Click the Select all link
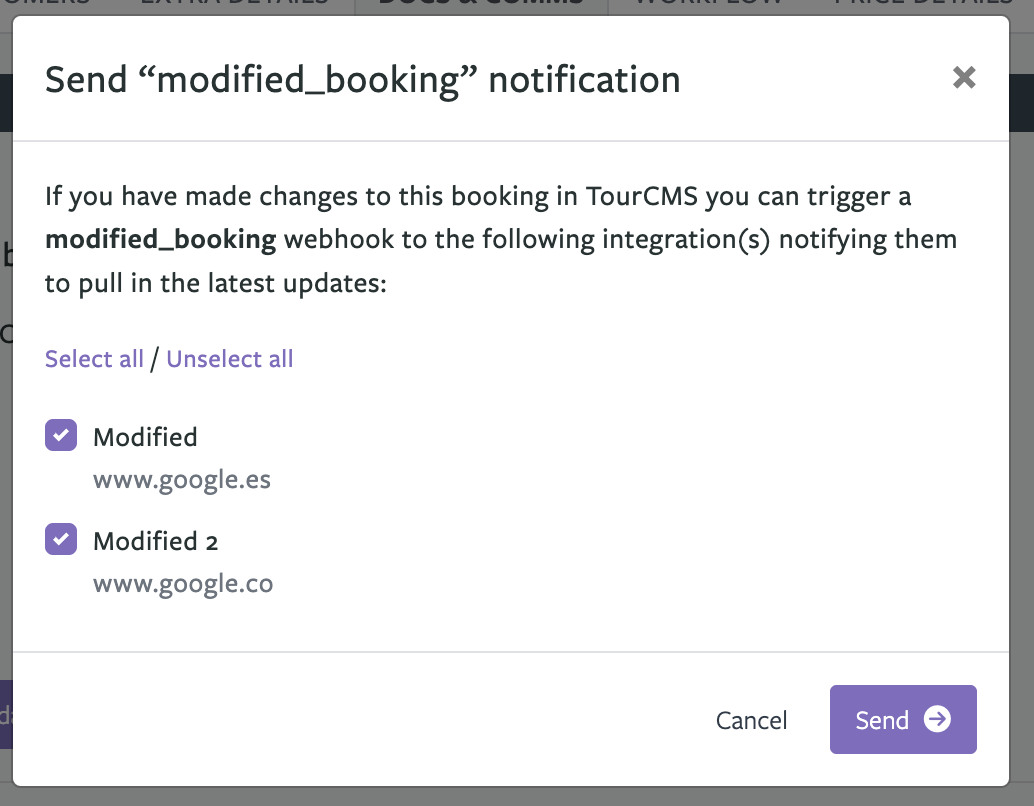1034x806 pixels. pos(94,359)
